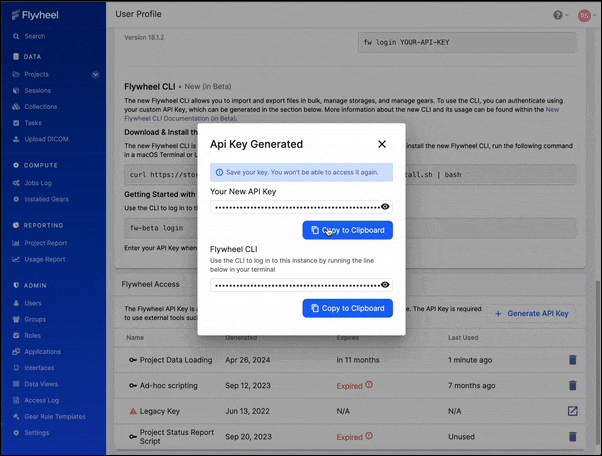602x456 pixels.
Task: Click the Gear Rule Templates icon
Action: [x=16, y=416]
